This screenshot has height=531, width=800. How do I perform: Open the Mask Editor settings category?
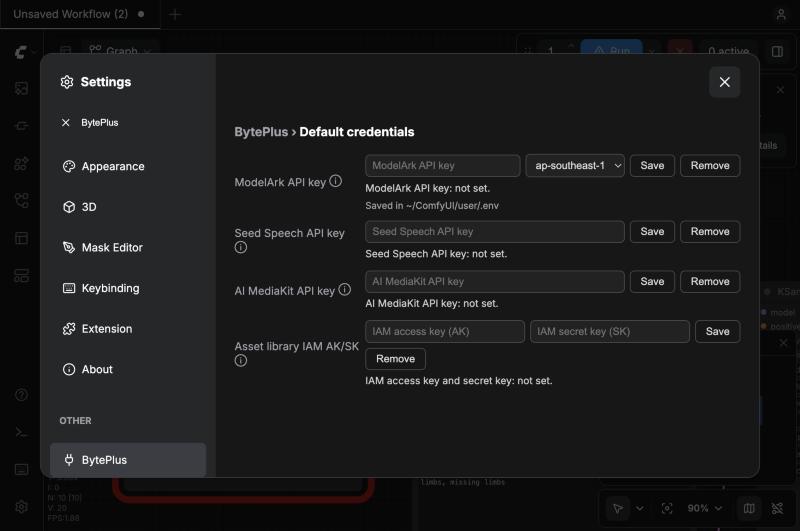coord(128,247)
